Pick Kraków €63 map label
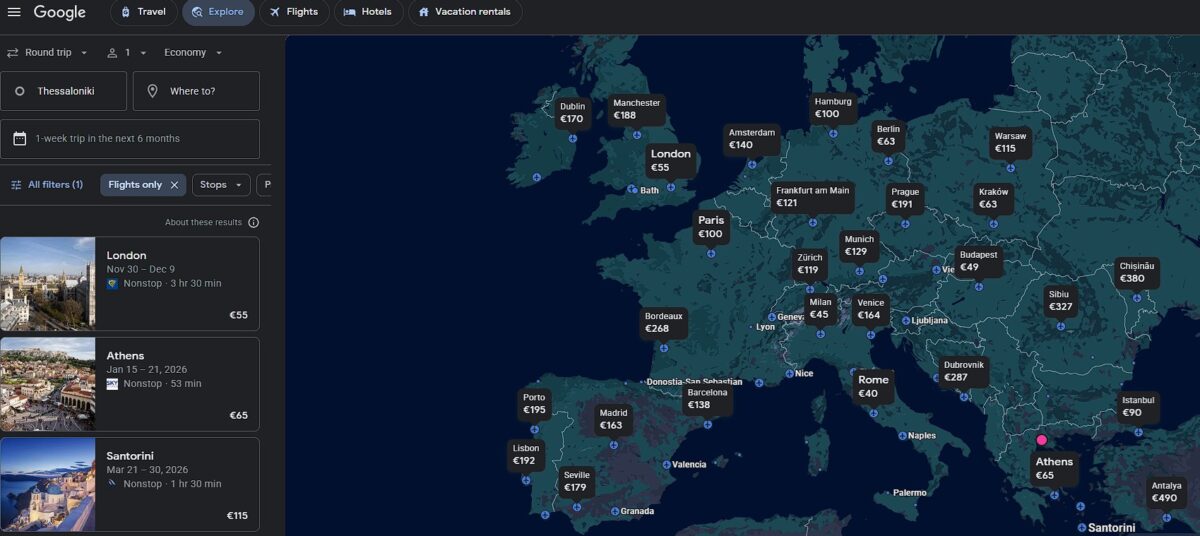This screenshot has height=536, width=1200. pyautogui.click(x=994, y=198)
